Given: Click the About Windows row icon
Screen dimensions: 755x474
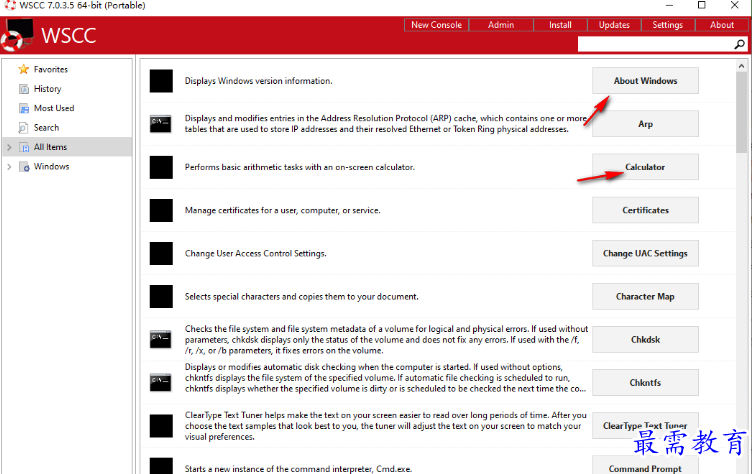Looking at the screenshot, I should point(161,81).
